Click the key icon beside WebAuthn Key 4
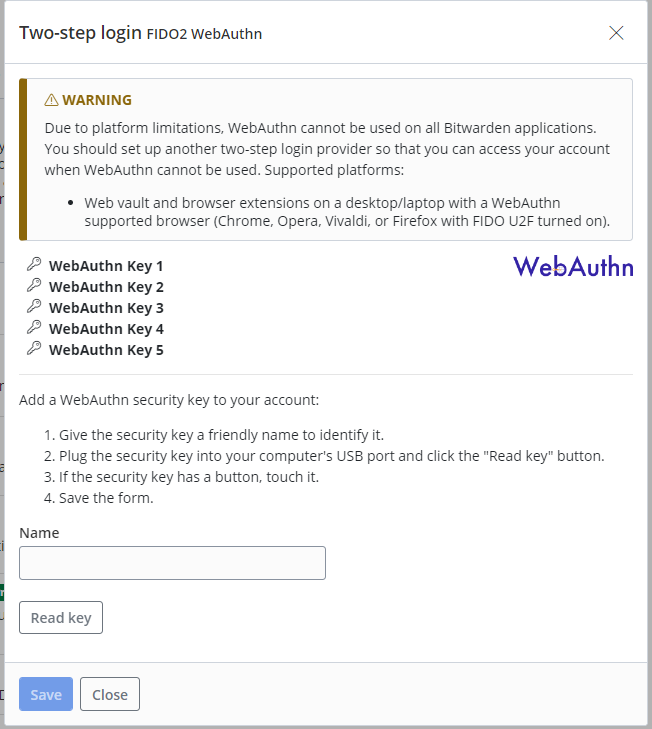 pyautogui.click(x=34, y=328)
